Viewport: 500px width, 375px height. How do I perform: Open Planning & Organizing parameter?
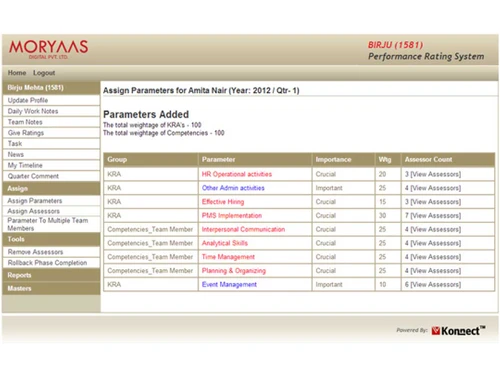pos(234,271)
